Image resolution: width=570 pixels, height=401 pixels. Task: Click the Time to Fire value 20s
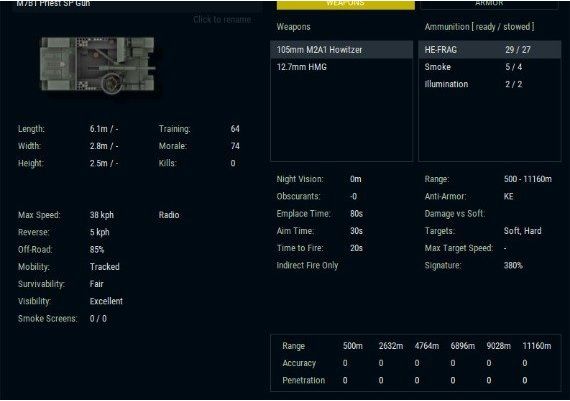pos(356,248)
